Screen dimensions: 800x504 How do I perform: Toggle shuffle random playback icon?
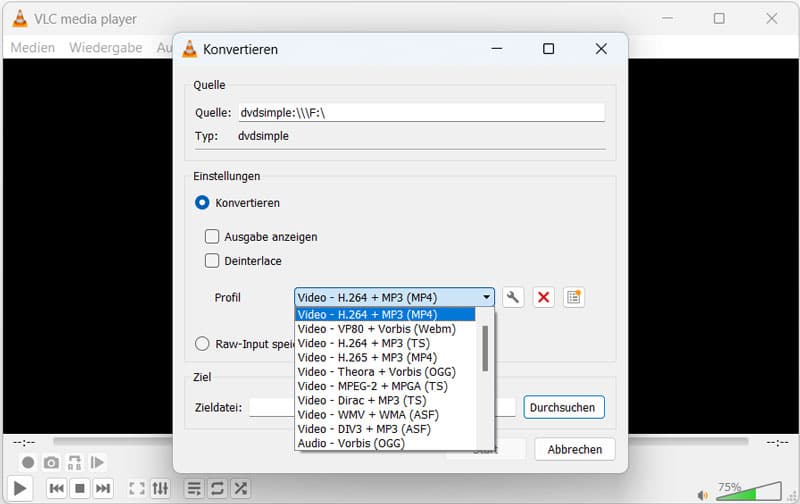tap(241, 488)
